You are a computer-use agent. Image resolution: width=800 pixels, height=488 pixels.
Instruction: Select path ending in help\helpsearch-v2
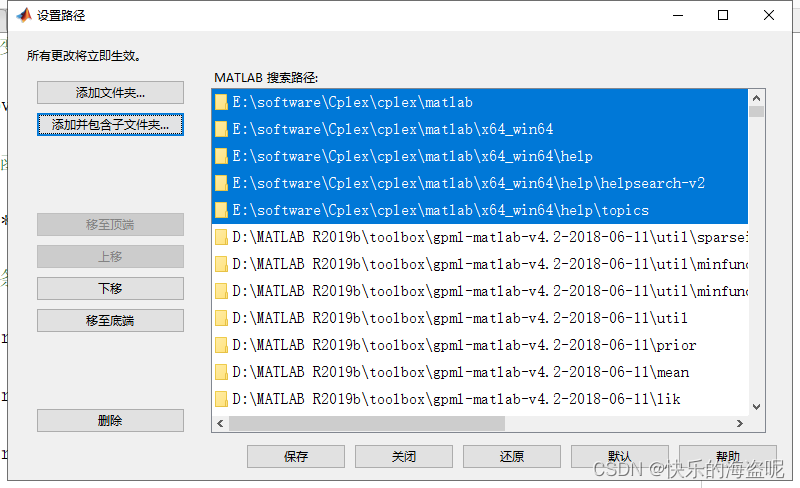pos(480,183)
